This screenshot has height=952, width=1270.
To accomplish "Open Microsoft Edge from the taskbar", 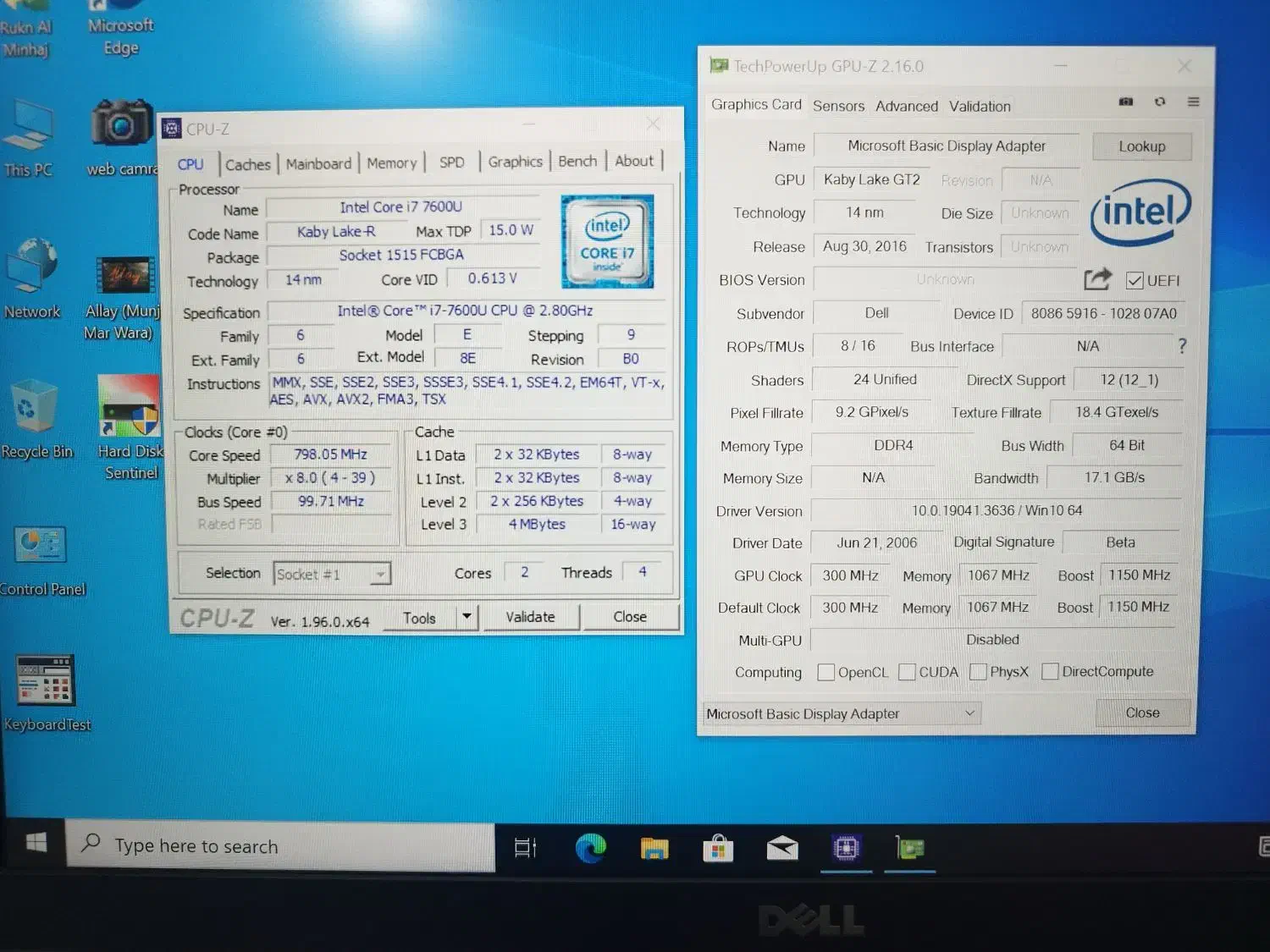I will [590, 847].
